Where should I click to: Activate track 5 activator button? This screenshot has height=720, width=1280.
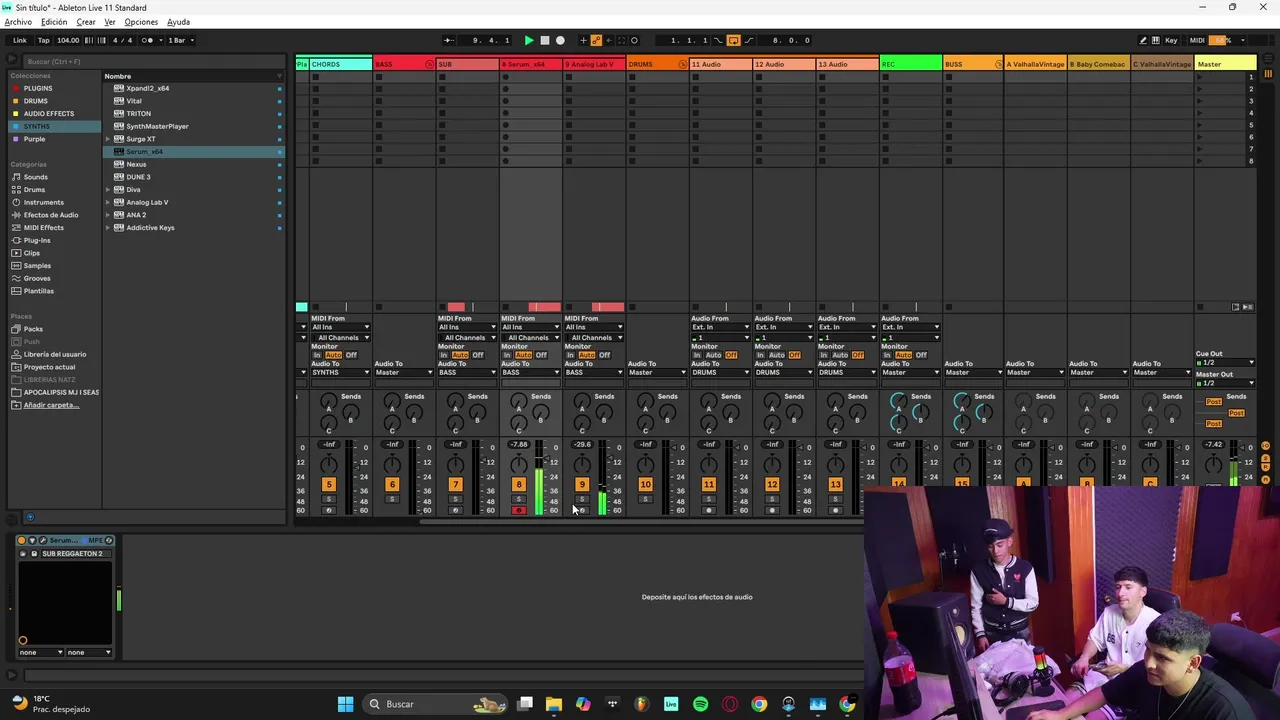tap(328, 485)
